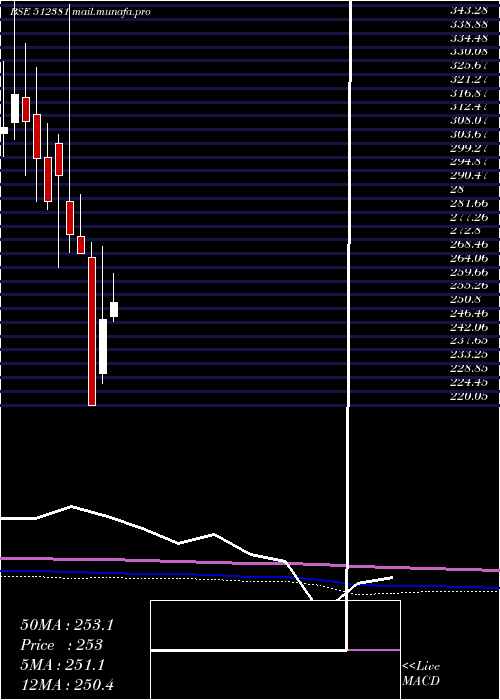
Task: Click the 338.88 price axis label
Action: tap(469, 24)
